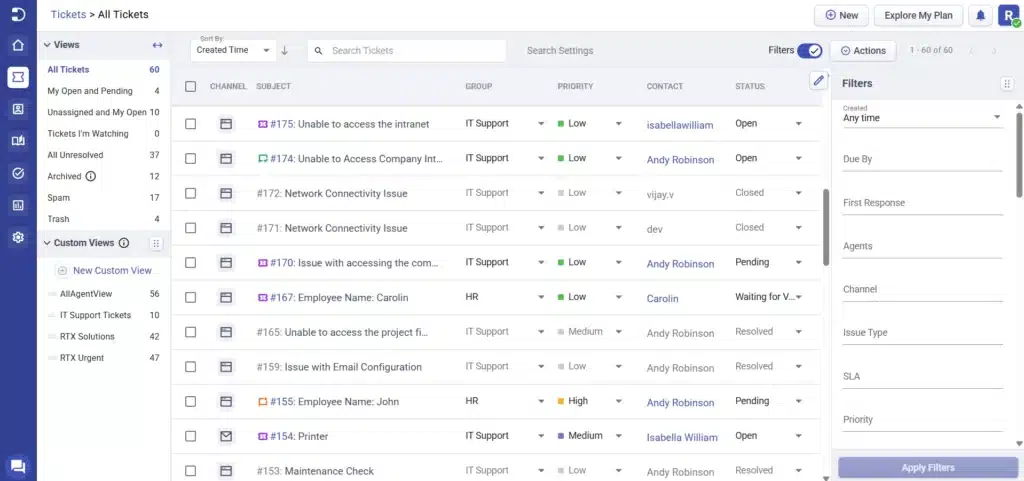The width and height of the screenshot is (1024, 481).
Task: Open the Knowledge Base icon in sidebar
Action: click(x=18, y=141)
